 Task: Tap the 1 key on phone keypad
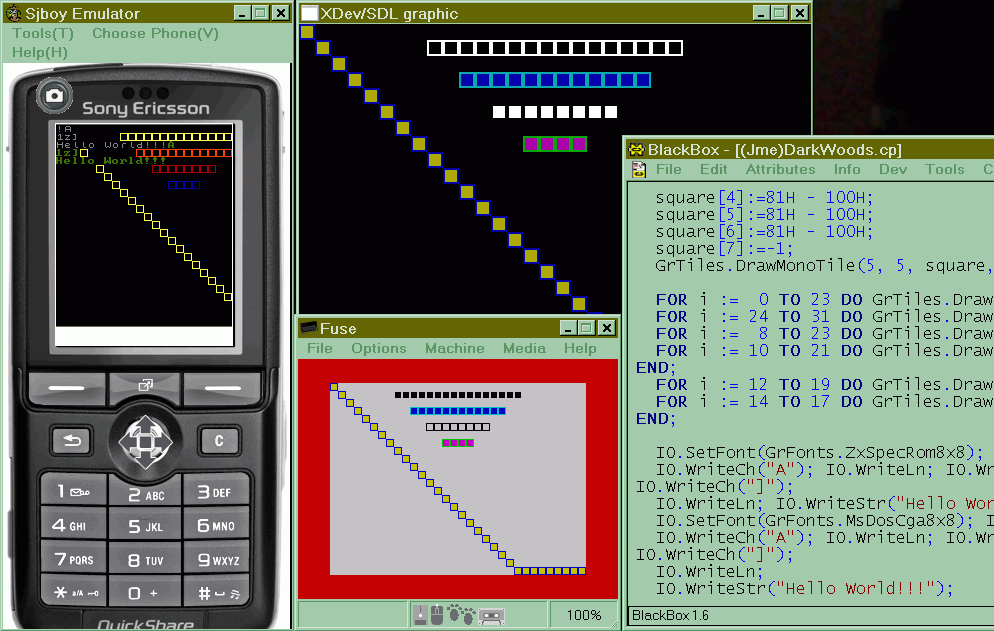(74, 491)
